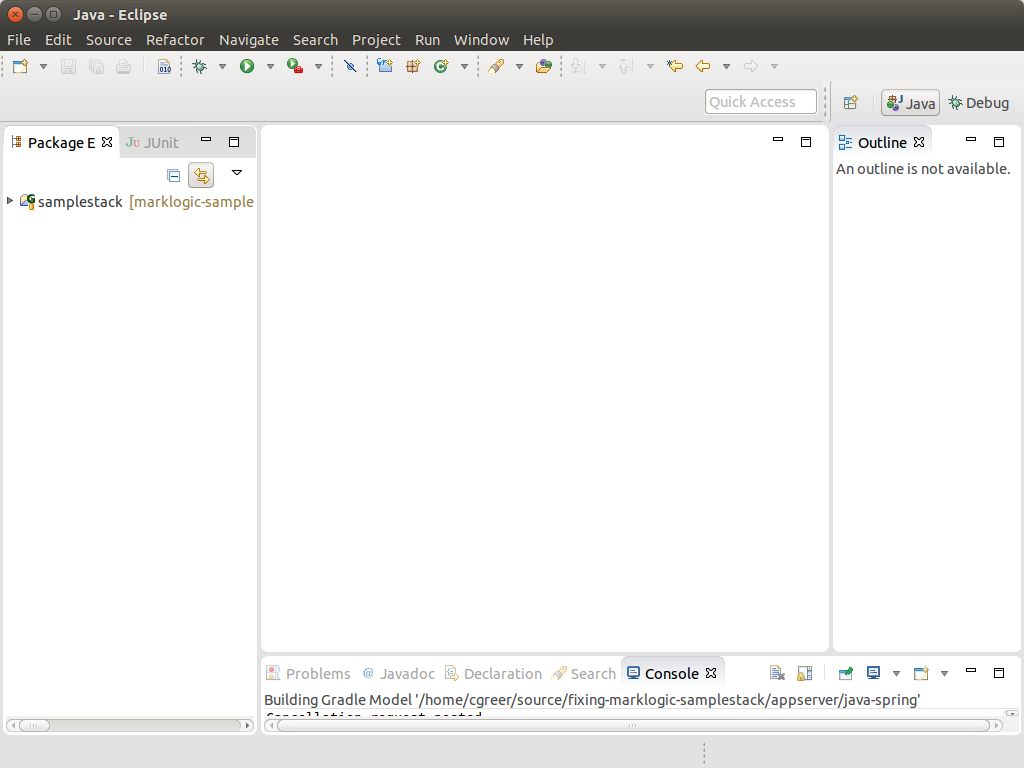Click the New Java Package icon

coord(413,66)
